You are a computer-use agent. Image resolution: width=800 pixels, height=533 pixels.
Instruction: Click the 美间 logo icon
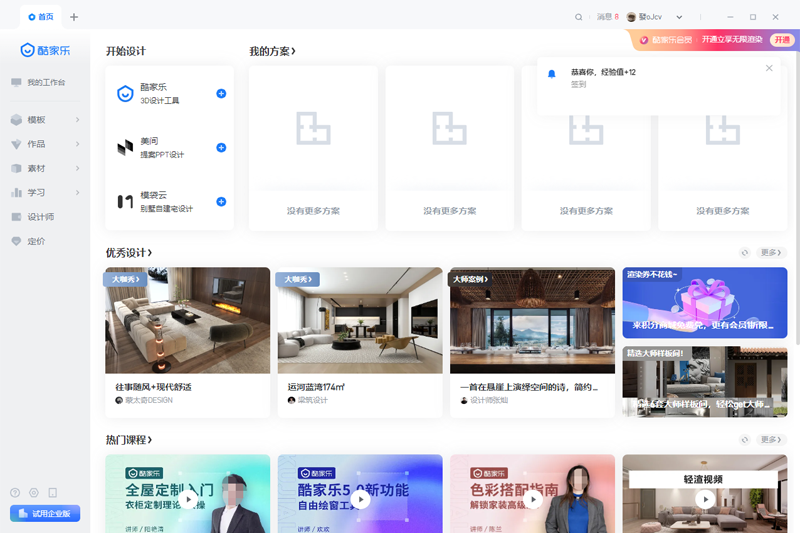pyautogui.click(x=125, y=147)
